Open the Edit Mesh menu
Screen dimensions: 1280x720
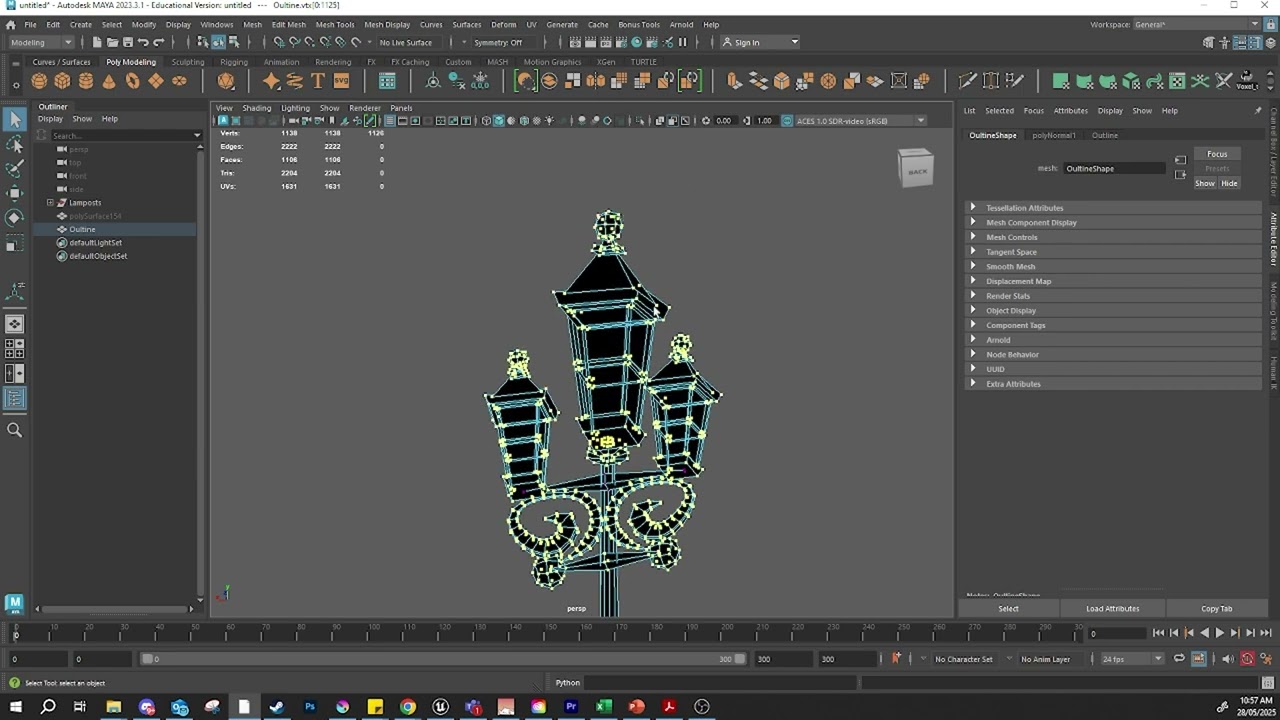(x=289, y=24)
